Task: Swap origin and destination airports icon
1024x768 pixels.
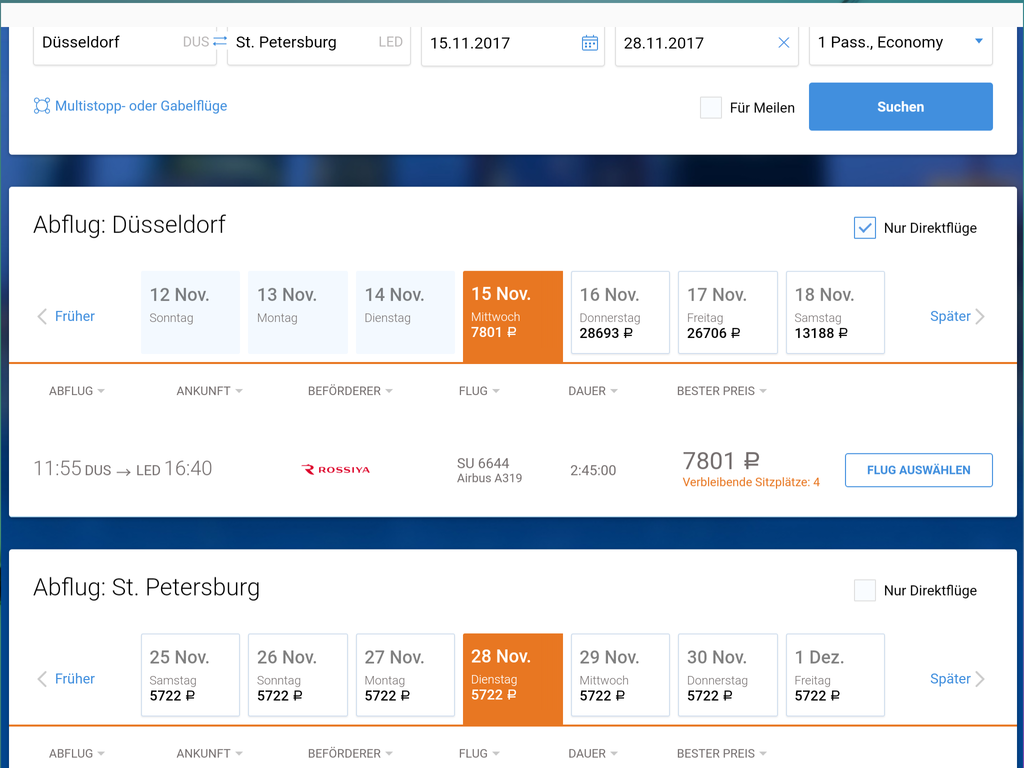Action: click(x=220, y=41)
